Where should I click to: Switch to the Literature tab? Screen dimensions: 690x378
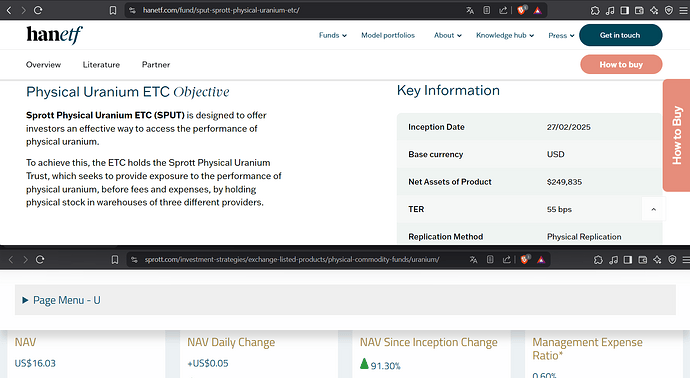[101, 65]
